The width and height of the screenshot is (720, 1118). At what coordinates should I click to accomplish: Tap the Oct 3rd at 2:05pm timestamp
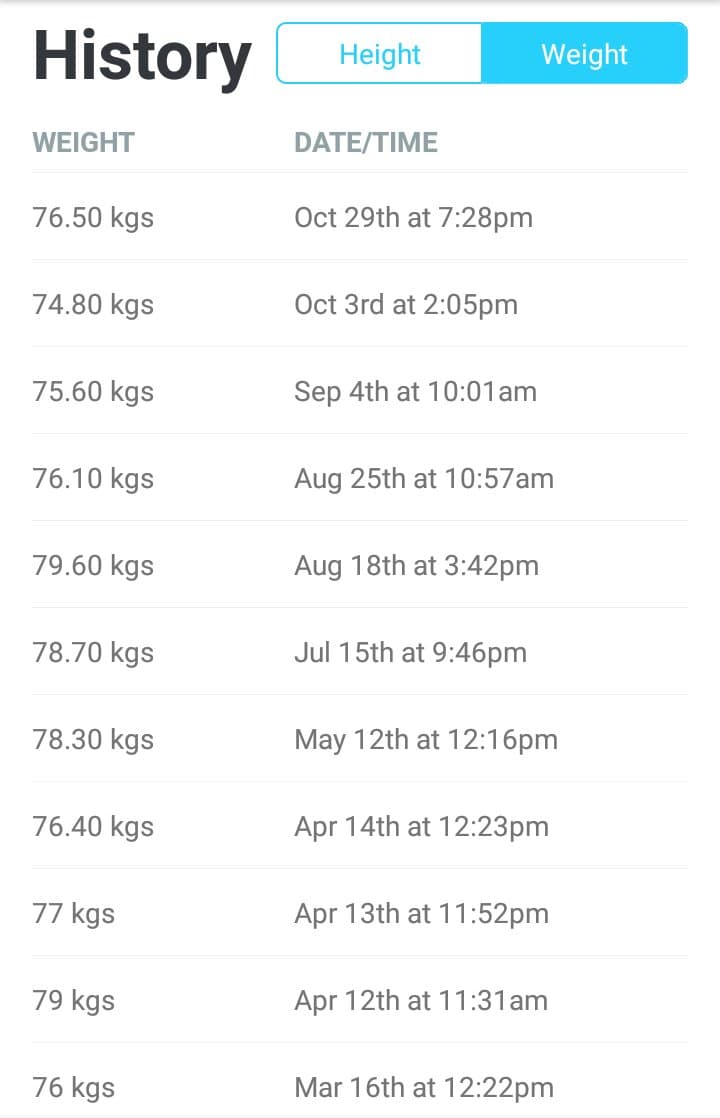[x=406, y=304]
